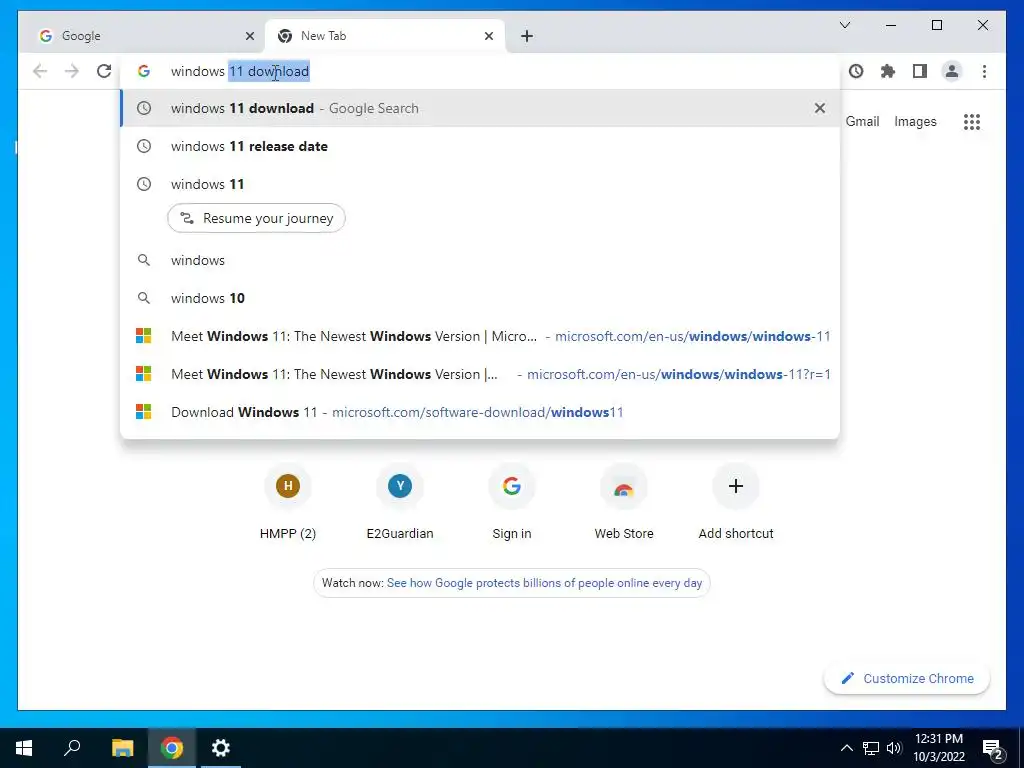Open the Chrome three-dot menu
This screenshot has height=768, width=1024.
pyautogui.click(x=984, y=71)
